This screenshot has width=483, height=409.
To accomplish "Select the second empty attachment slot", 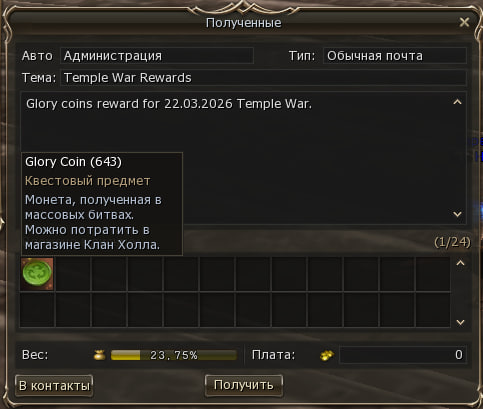I will pyautogui.click(x=109, y=274).
